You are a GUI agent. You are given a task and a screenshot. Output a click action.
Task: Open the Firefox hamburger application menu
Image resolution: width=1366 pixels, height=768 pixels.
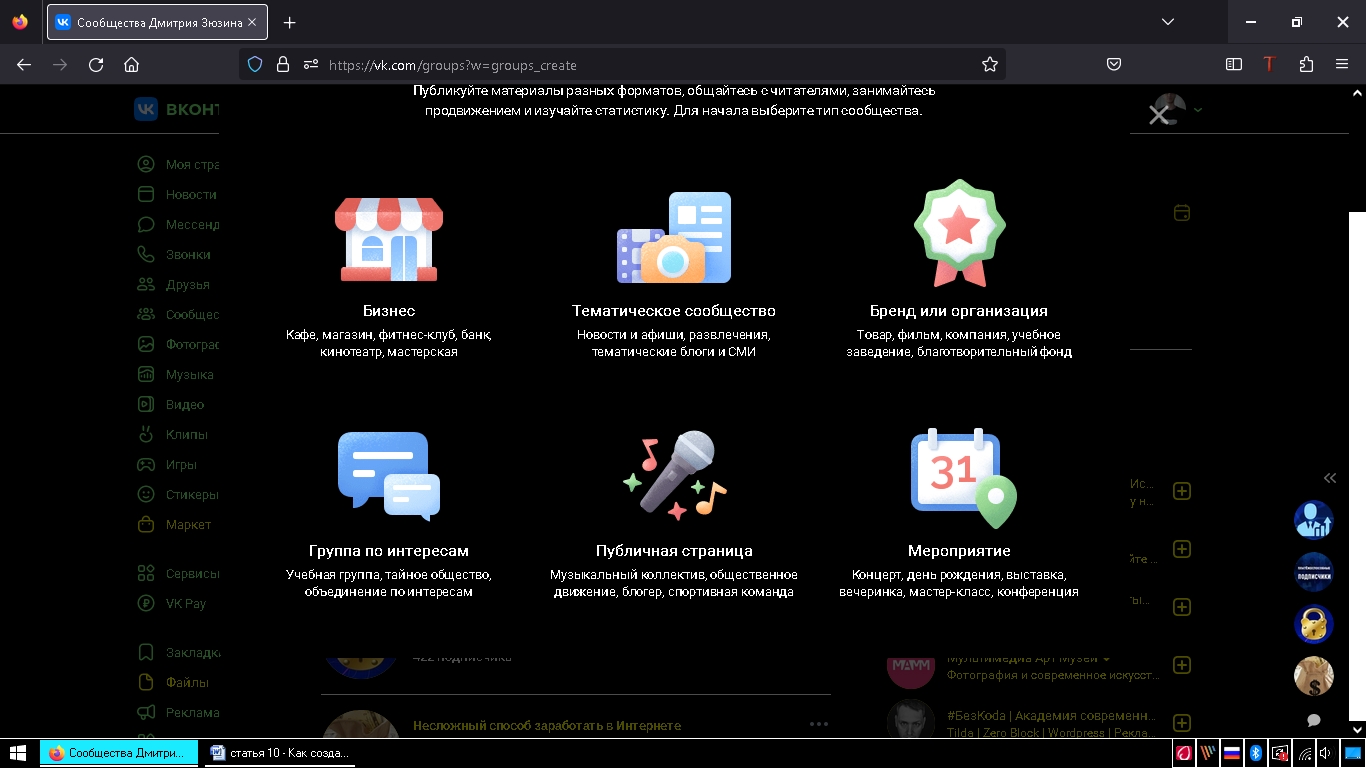[1342, 64]
